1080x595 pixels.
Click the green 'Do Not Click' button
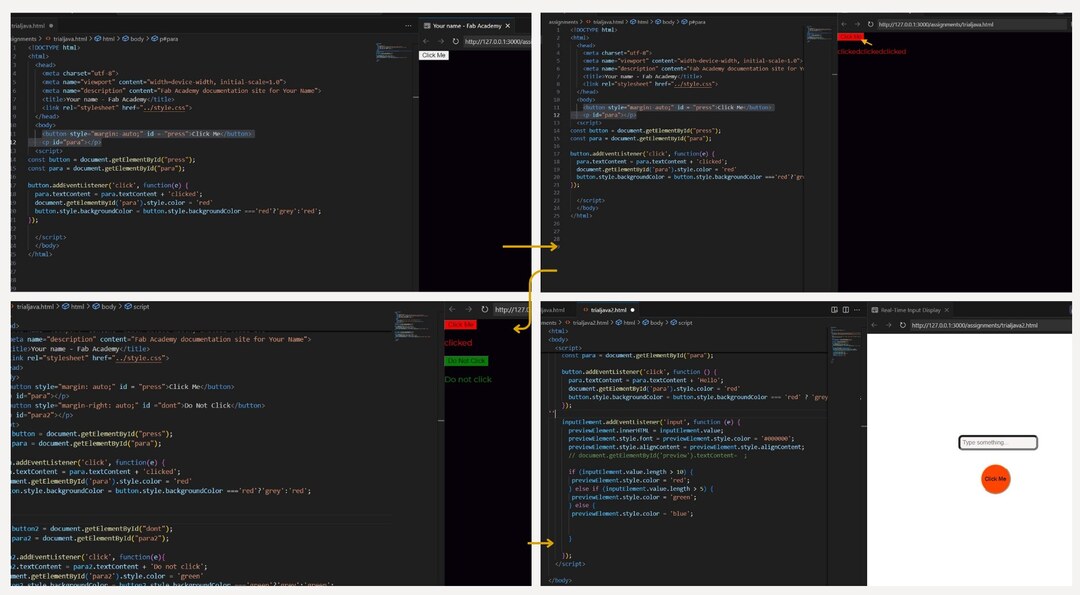tap(466, 361)
